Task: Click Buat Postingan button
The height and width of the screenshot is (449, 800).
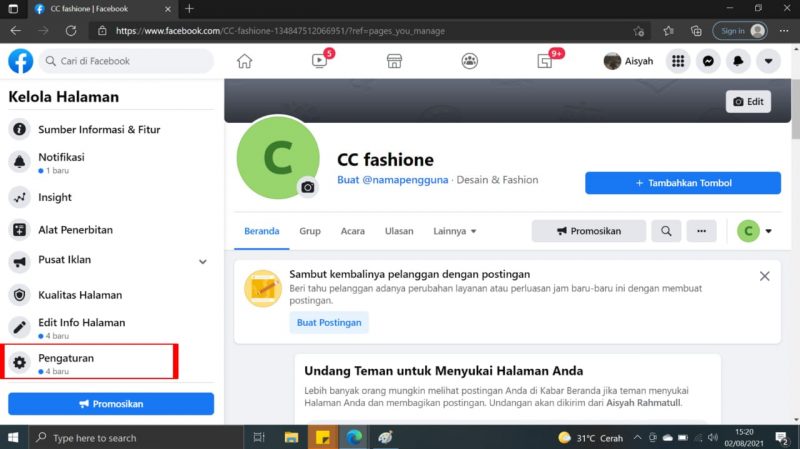Action: coord(329,322)
